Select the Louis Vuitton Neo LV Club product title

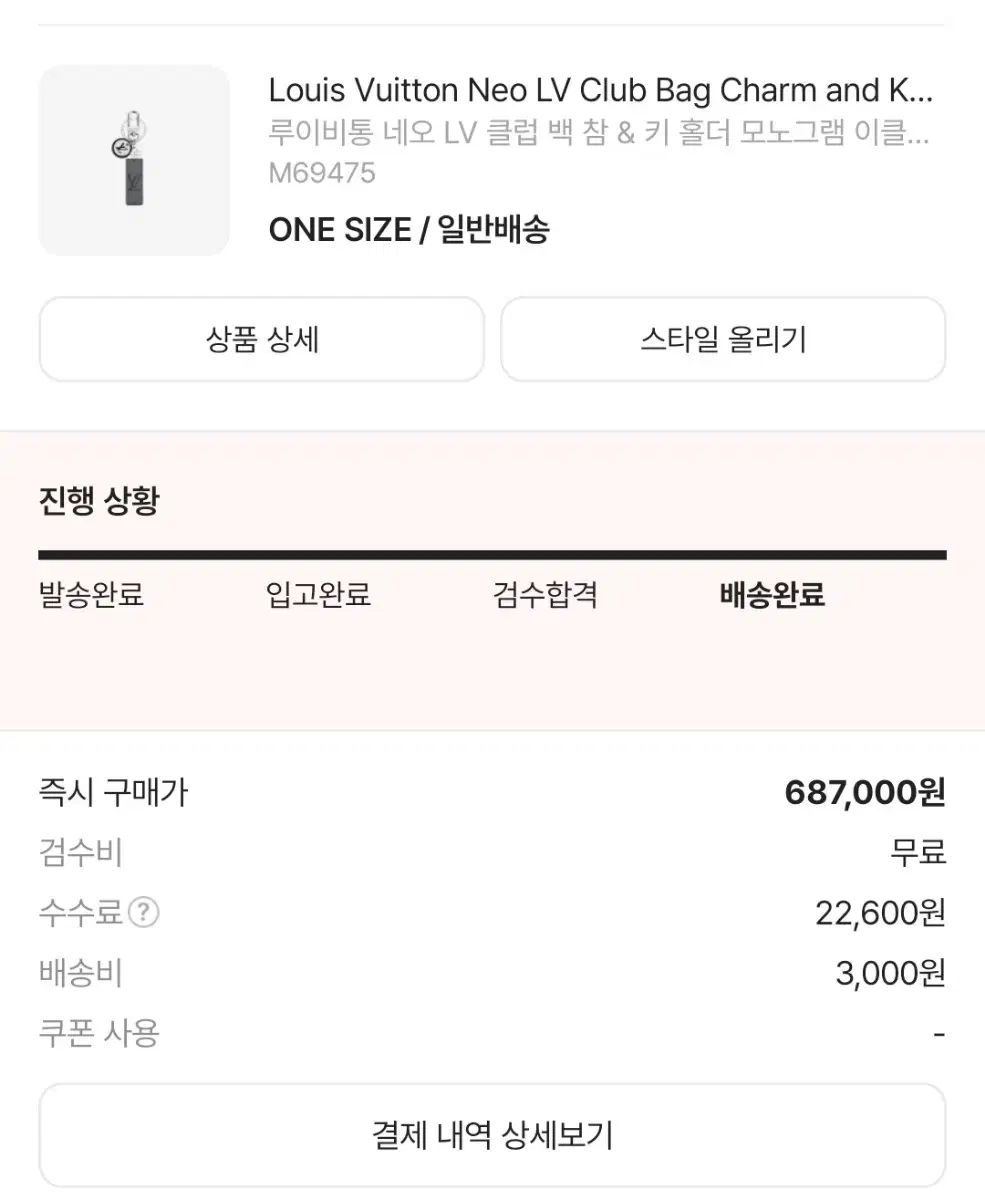(x=600, y=91)
